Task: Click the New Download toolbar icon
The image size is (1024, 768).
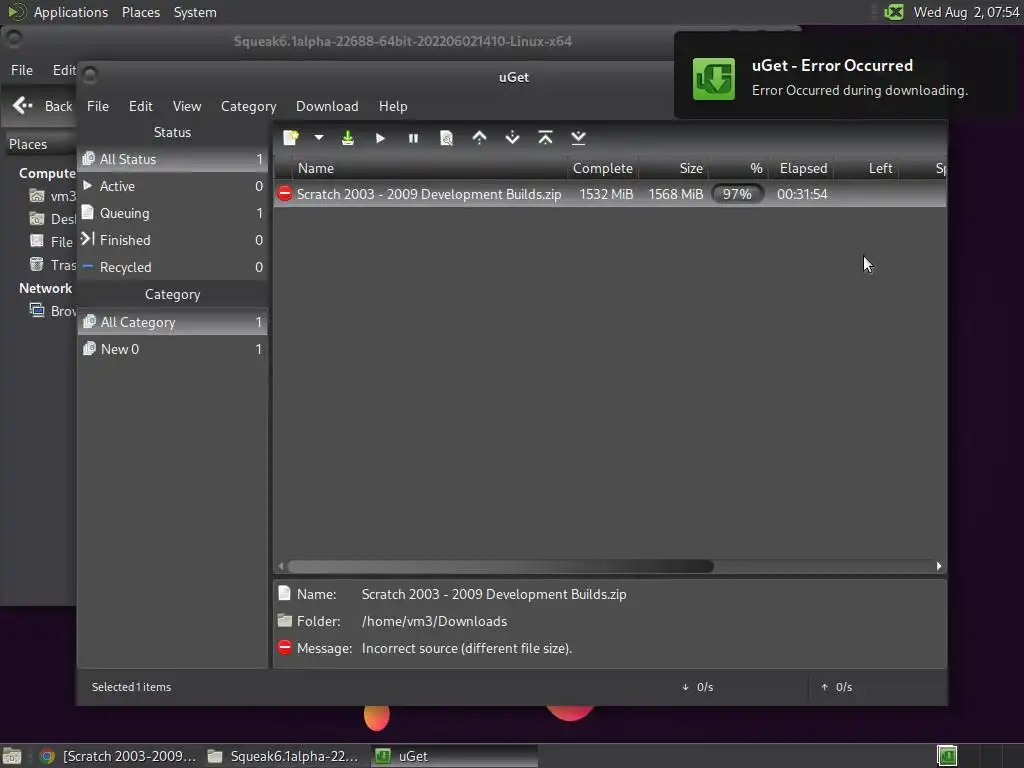Action: coord(291,138)
